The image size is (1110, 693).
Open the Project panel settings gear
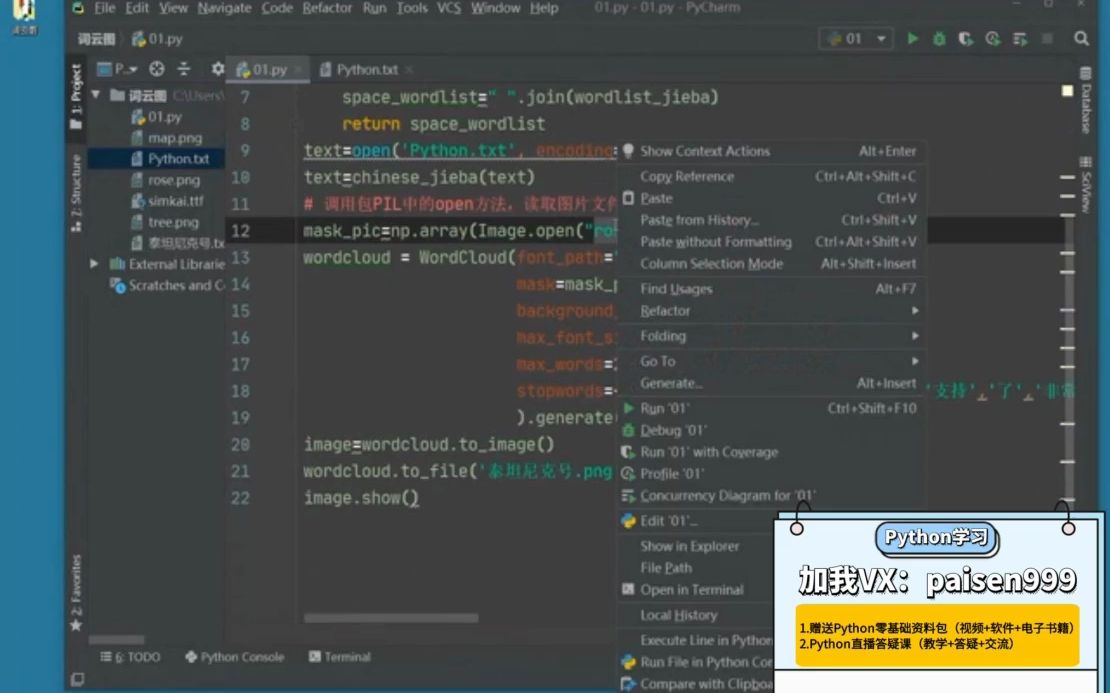(216, 70)
